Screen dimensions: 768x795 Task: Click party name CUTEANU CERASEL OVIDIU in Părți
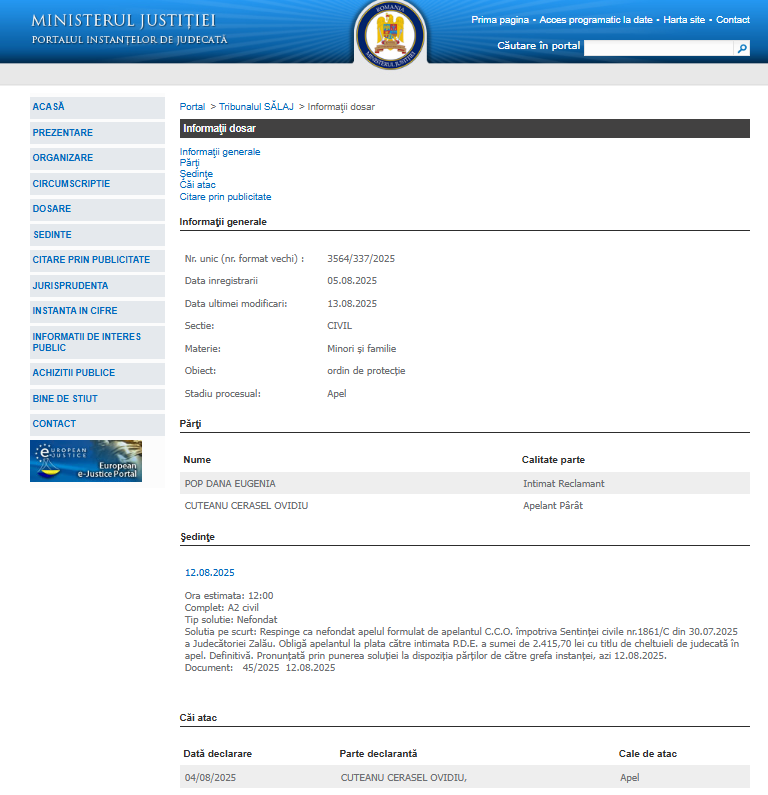pyautogui.click(x=246, y=505)
